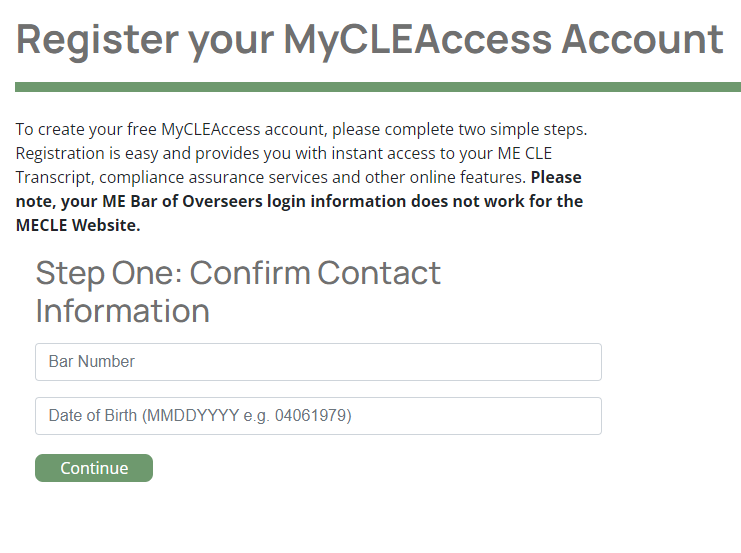Click the Bar Number input field
The height and width of the screenshot is (553, 741).
pyautogui.click(x=318, y=362)
